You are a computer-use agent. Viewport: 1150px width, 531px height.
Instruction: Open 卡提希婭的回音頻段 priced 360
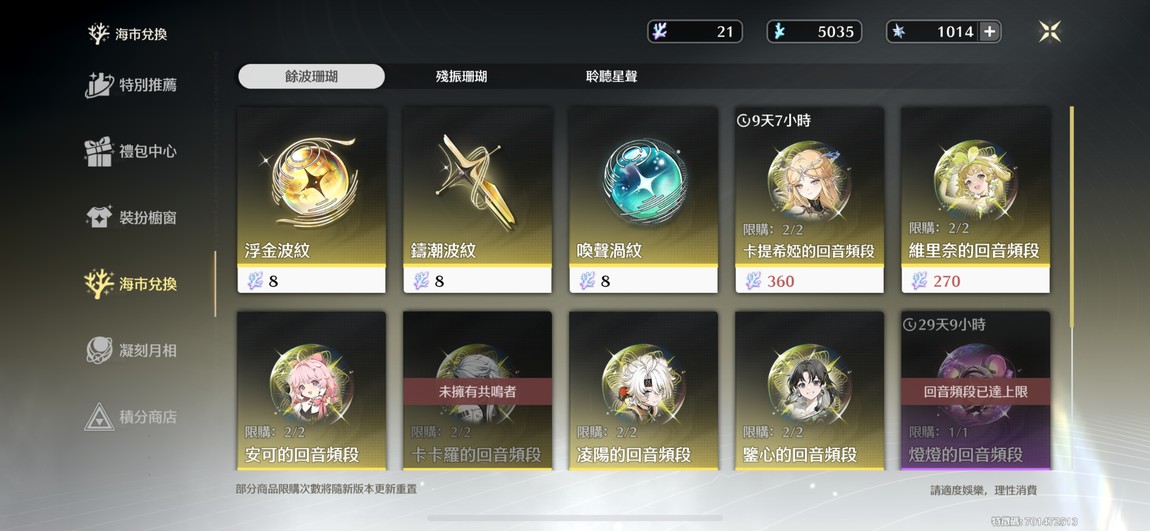810,199
